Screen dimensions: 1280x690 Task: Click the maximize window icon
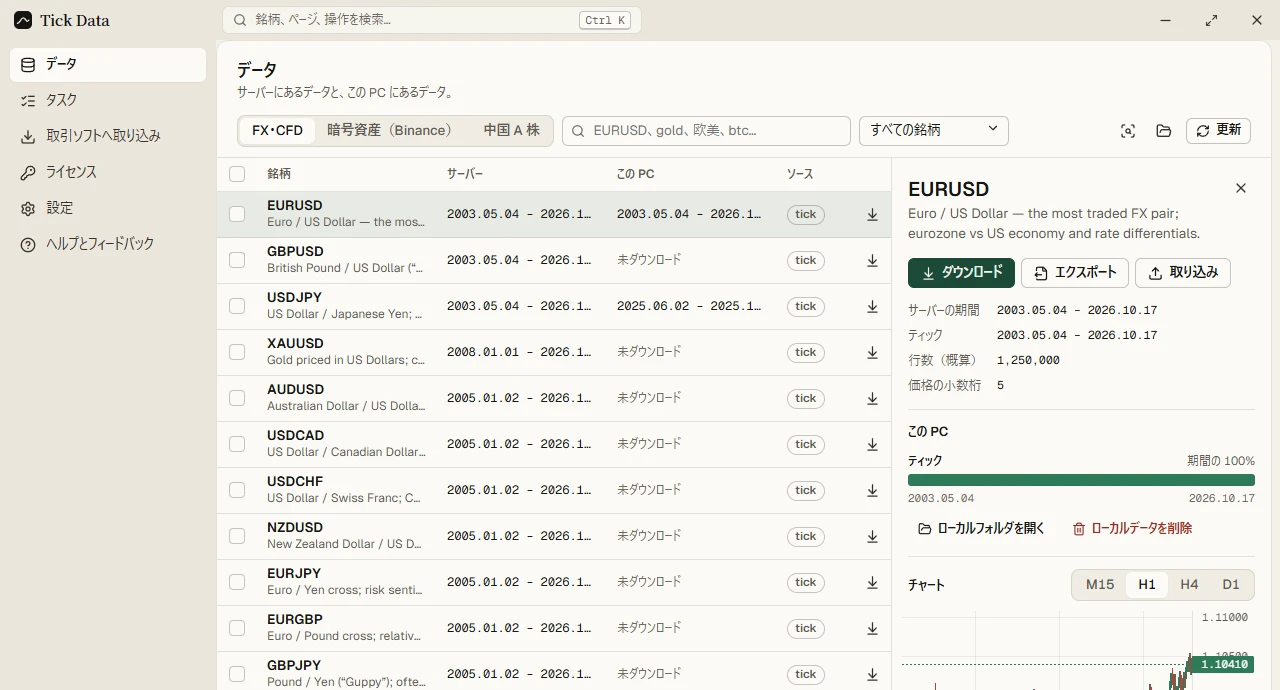(1211, 20)
